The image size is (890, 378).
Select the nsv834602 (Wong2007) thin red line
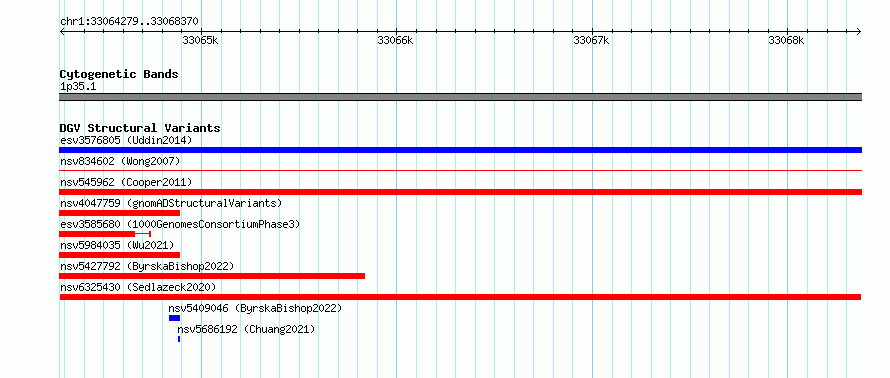[460, 170]
